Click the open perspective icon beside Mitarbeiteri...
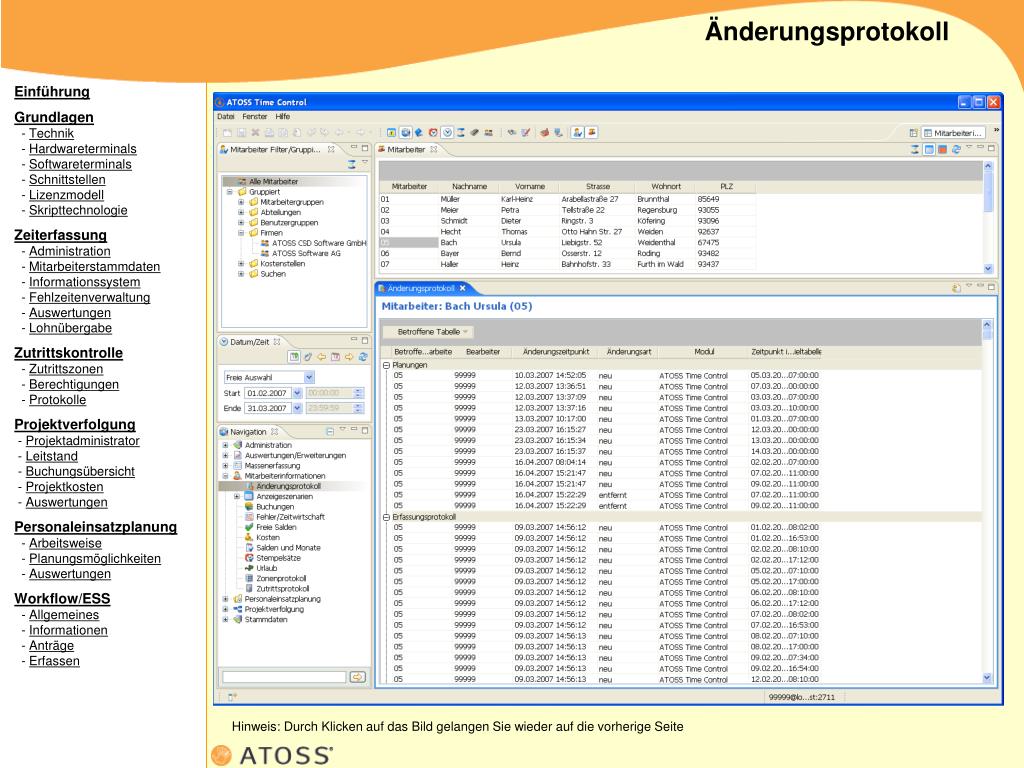The width and height of the screenshot is (1024, 768). tap(914, 133)
